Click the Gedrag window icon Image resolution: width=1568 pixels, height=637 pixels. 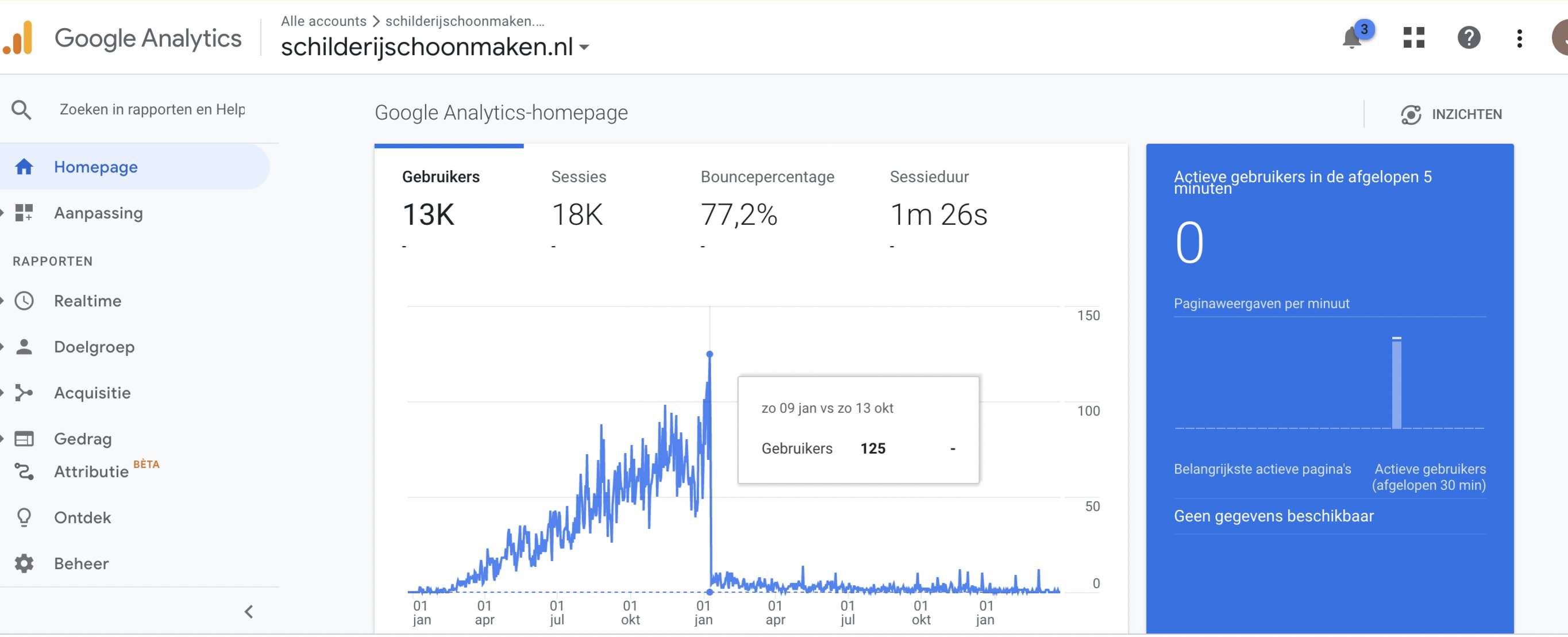[24, 439]
